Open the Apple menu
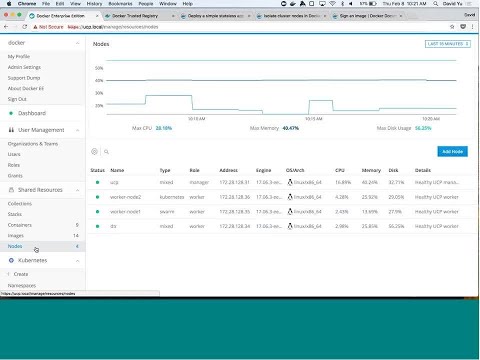This screenshot has height=360, width=480. (9, 4)
